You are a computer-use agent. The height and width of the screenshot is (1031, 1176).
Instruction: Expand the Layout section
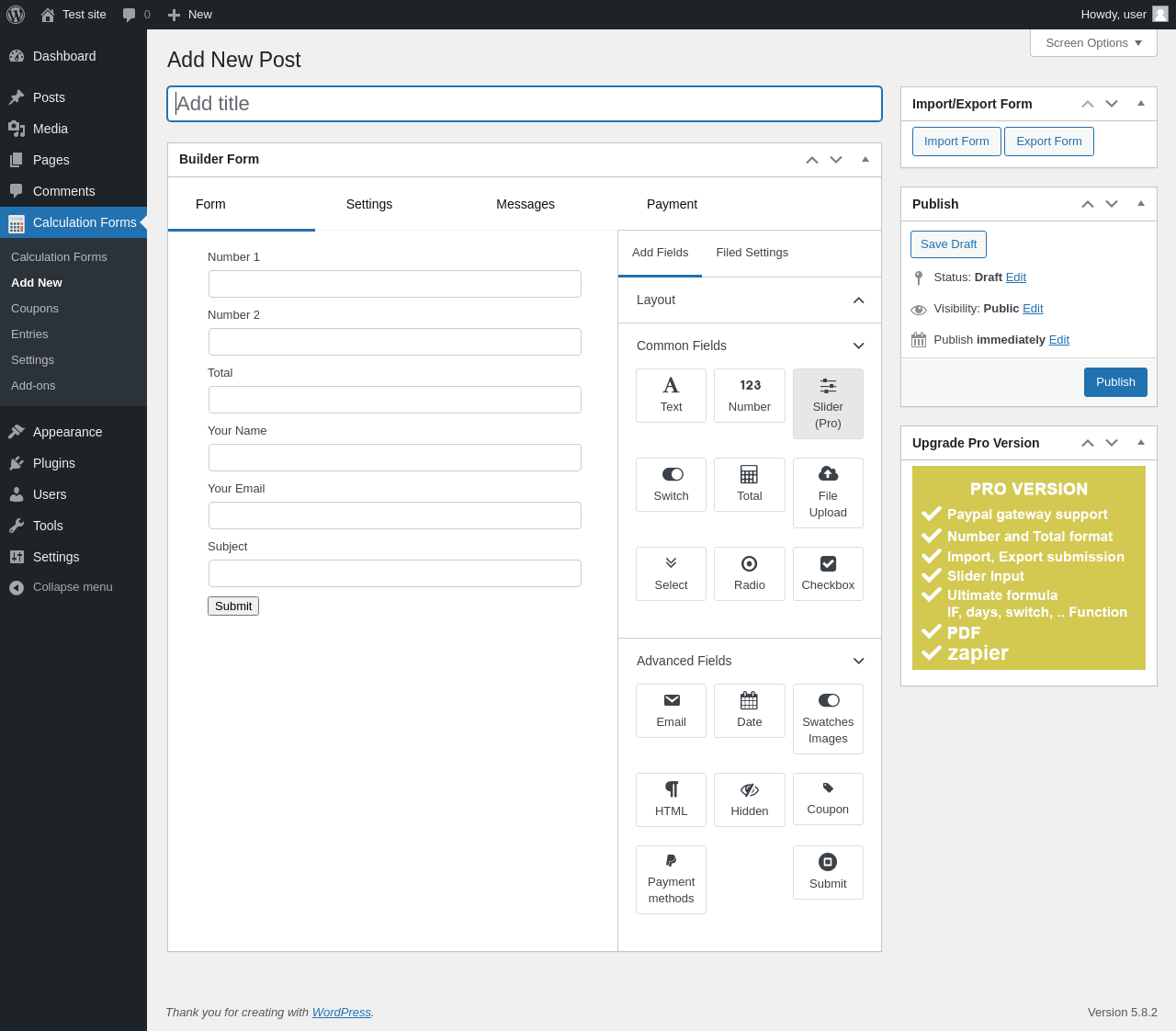click(x=750, y=300)
